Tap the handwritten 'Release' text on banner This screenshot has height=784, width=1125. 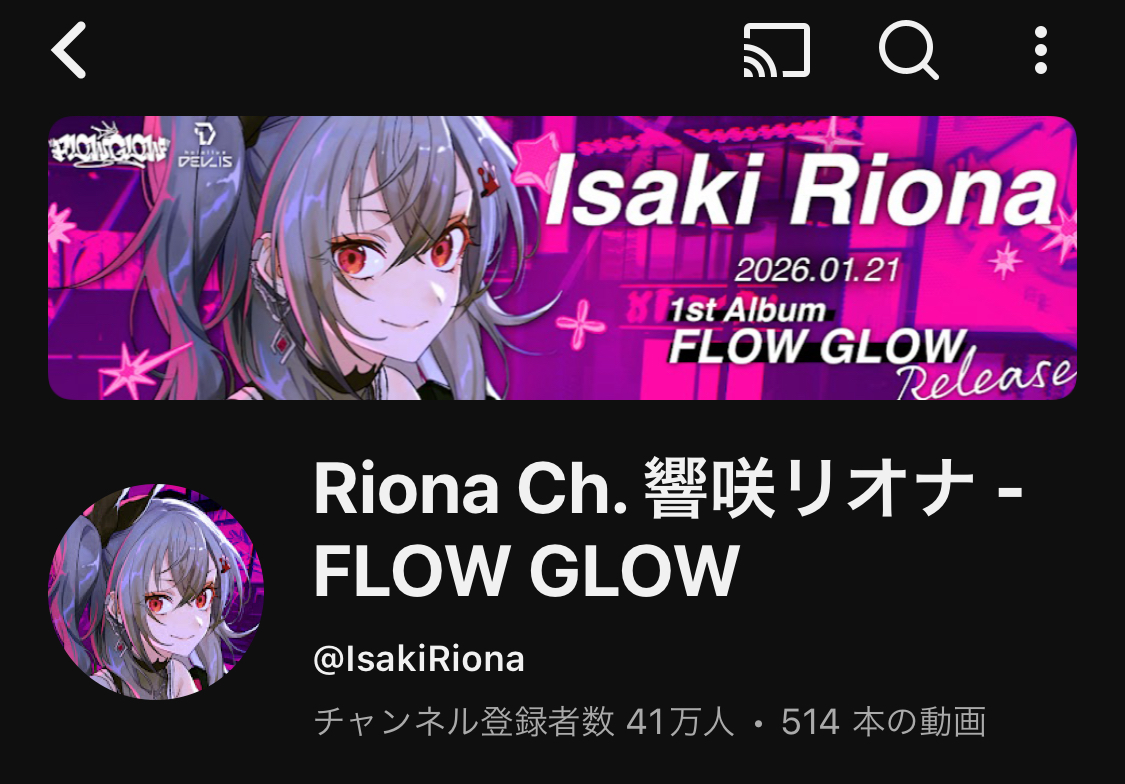click(985, 377)
